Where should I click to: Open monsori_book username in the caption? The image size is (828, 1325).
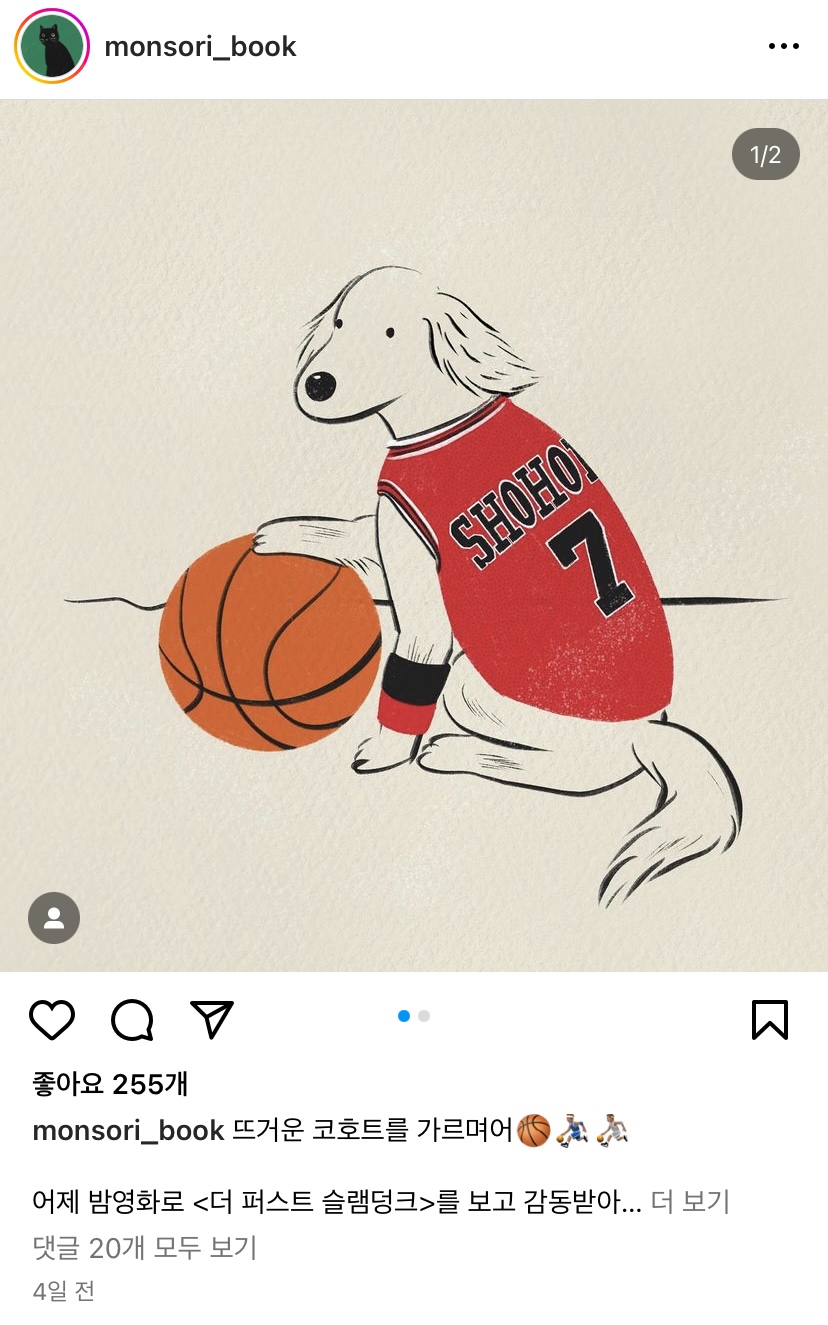tap(128, 1131)
